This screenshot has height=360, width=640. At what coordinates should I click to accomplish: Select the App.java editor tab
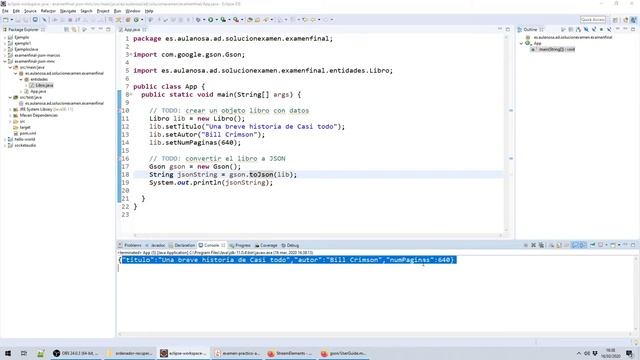click(x=132, y=29)
